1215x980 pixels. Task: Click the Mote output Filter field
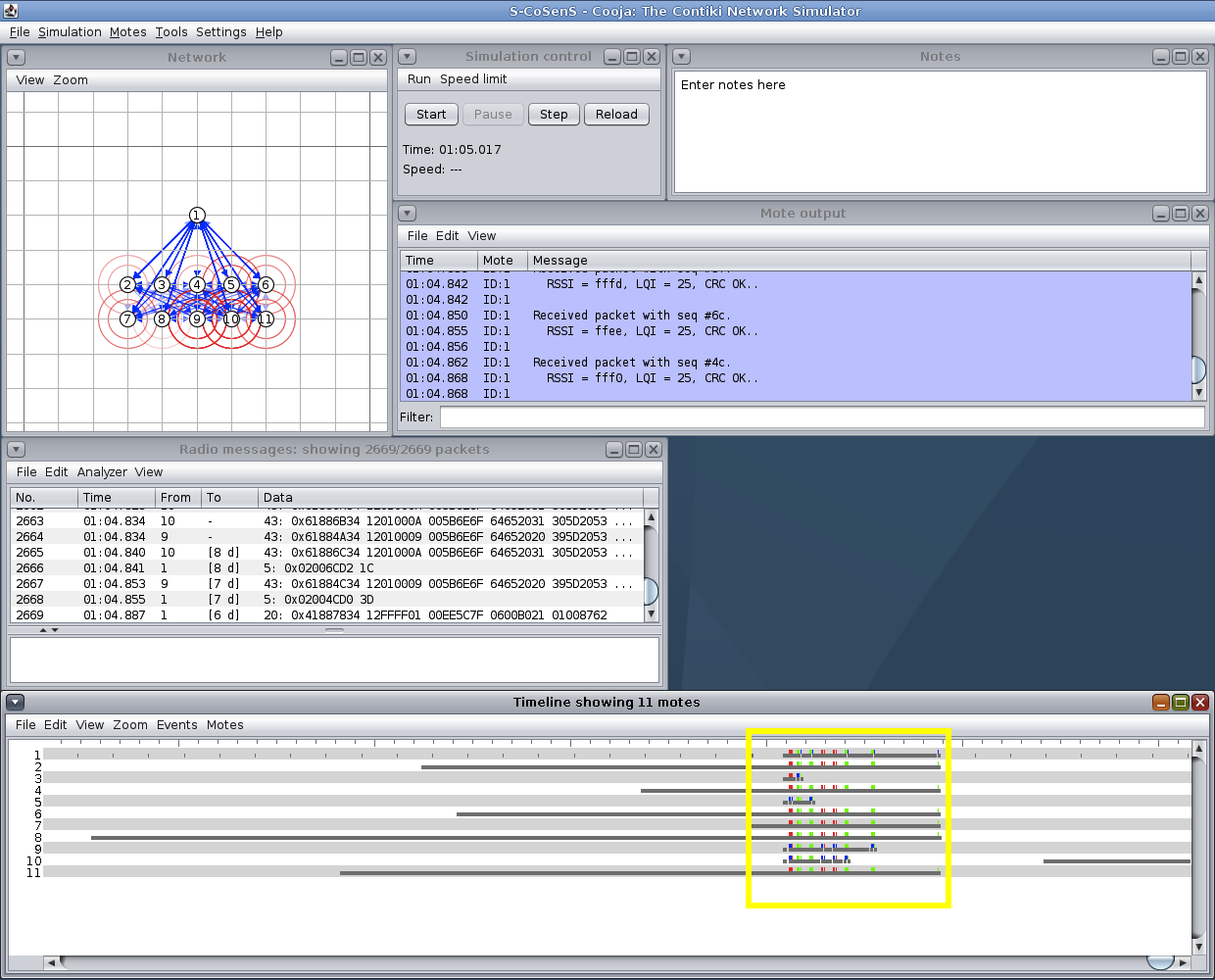pos(822,417)
